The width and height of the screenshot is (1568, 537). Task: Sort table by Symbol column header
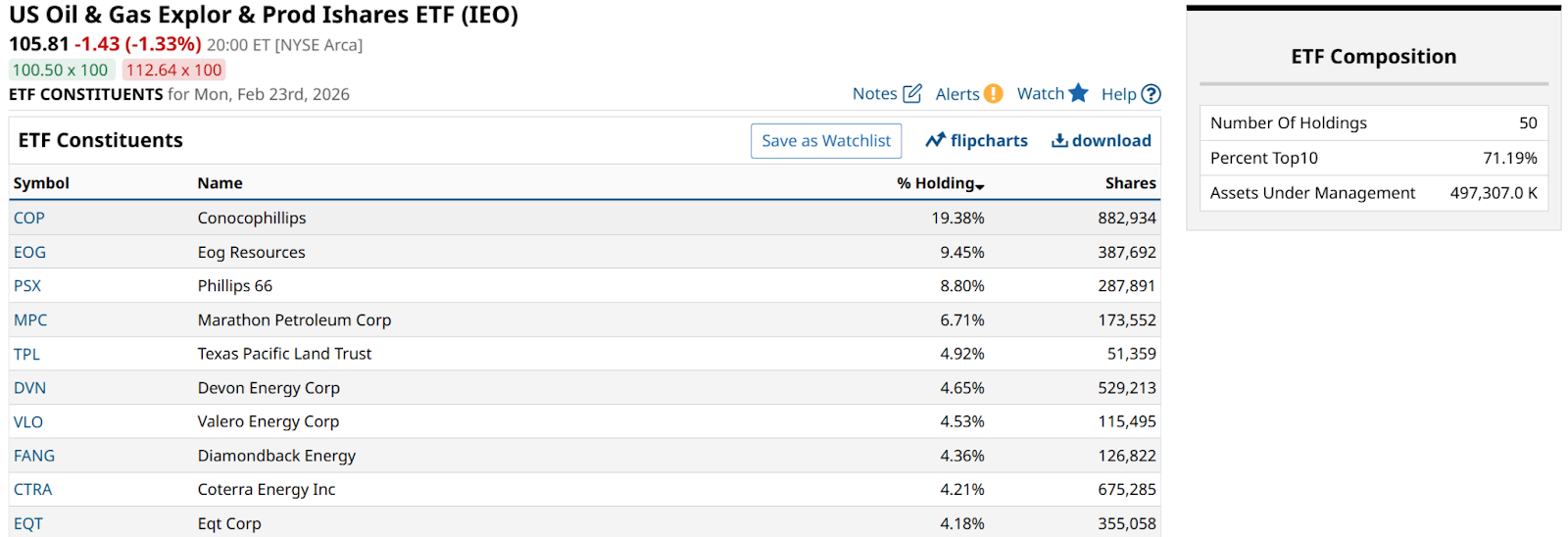point(41,183)
